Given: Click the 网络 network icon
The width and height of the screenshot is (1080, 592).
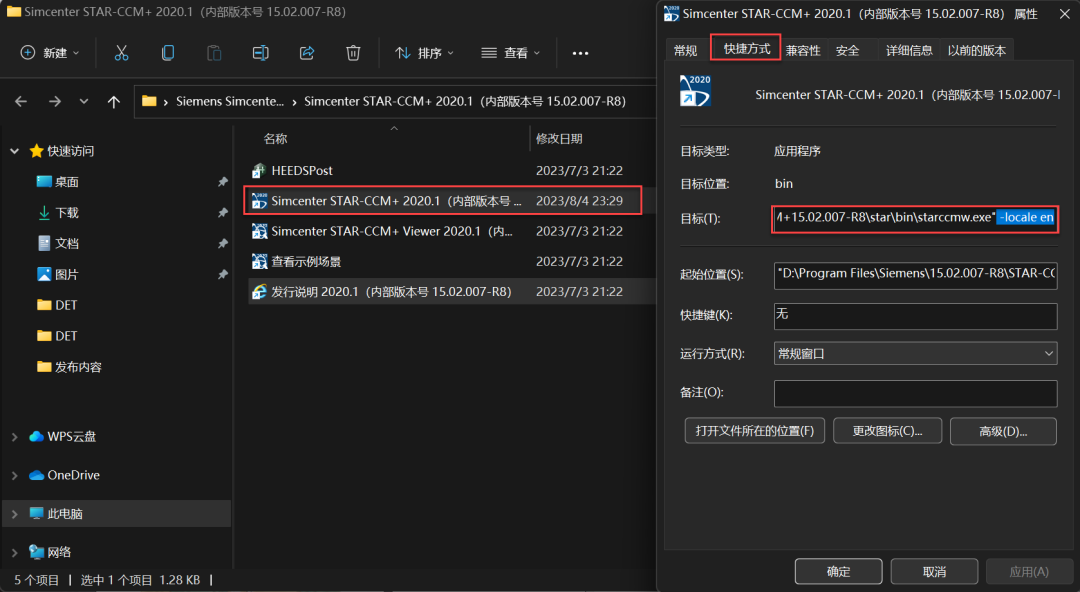Looking at the screenshot, I should [x=37, y=552].
